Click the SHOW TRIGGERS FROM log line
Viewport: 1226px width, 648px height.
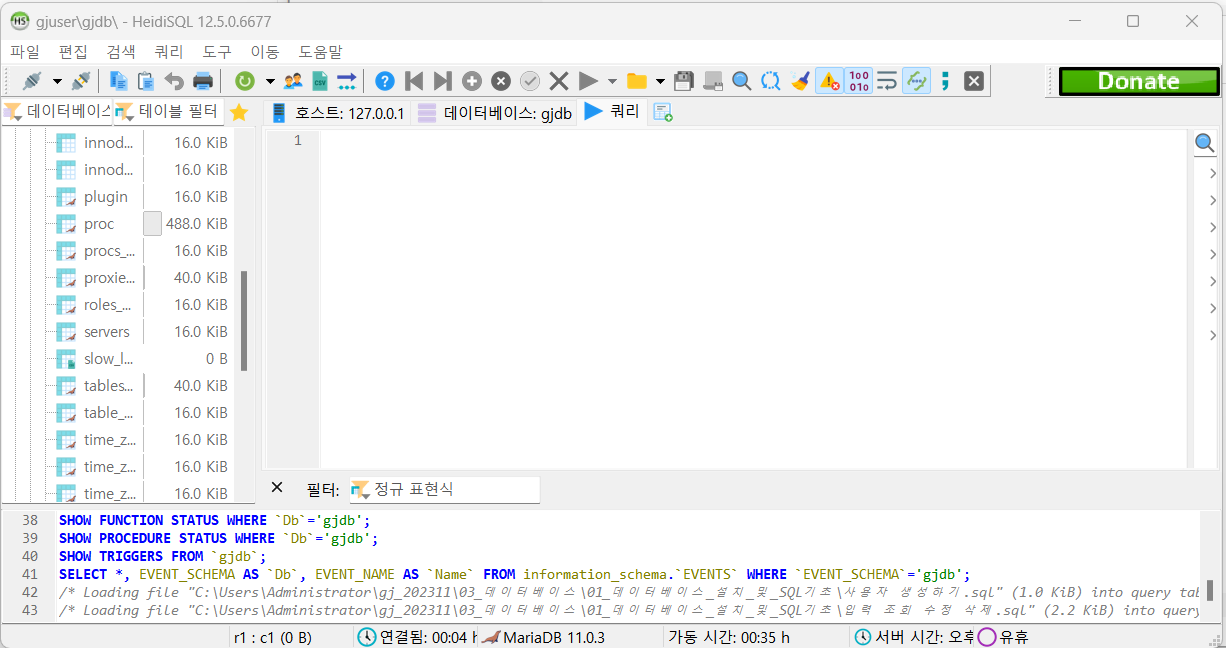click(163, 556)
